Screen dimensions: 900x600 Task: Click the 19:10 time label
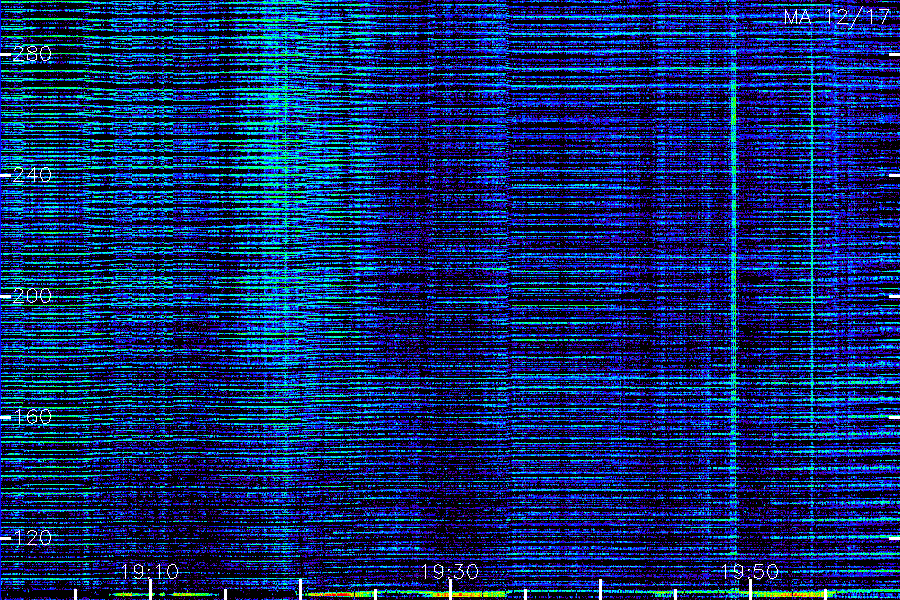pos(150,572)
